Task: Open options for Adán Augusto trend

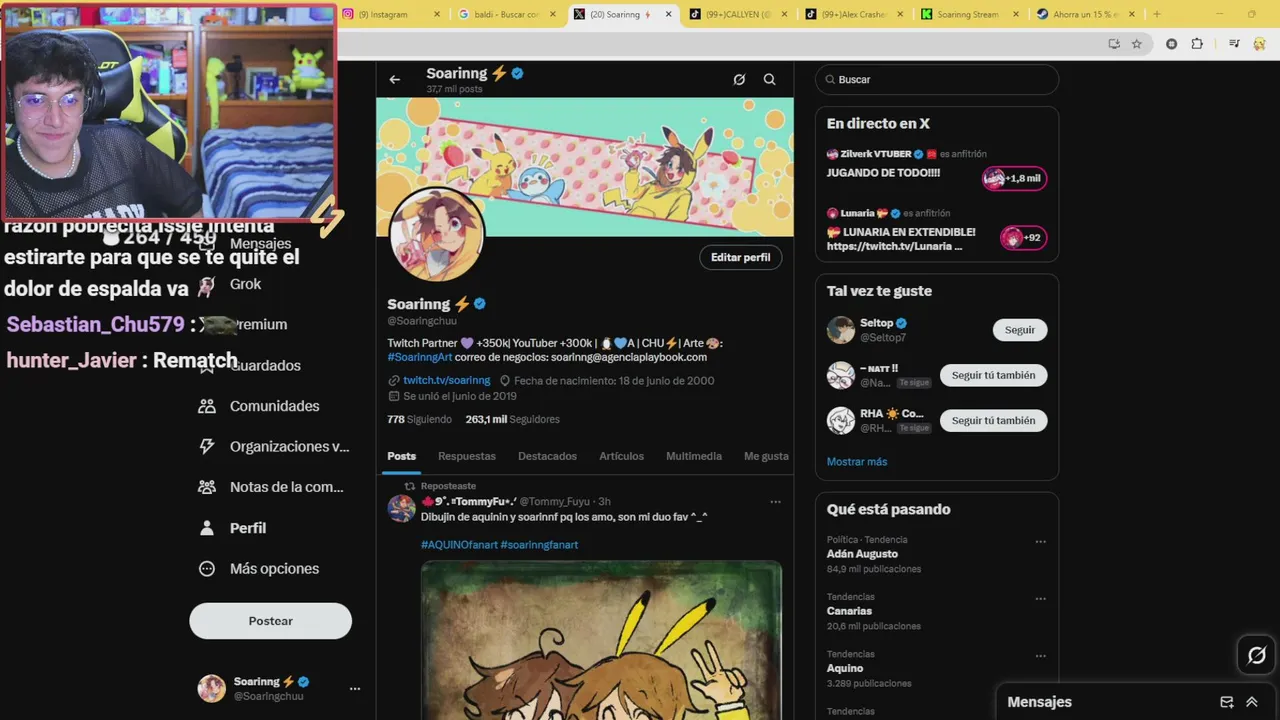Action: [1040, 542]
